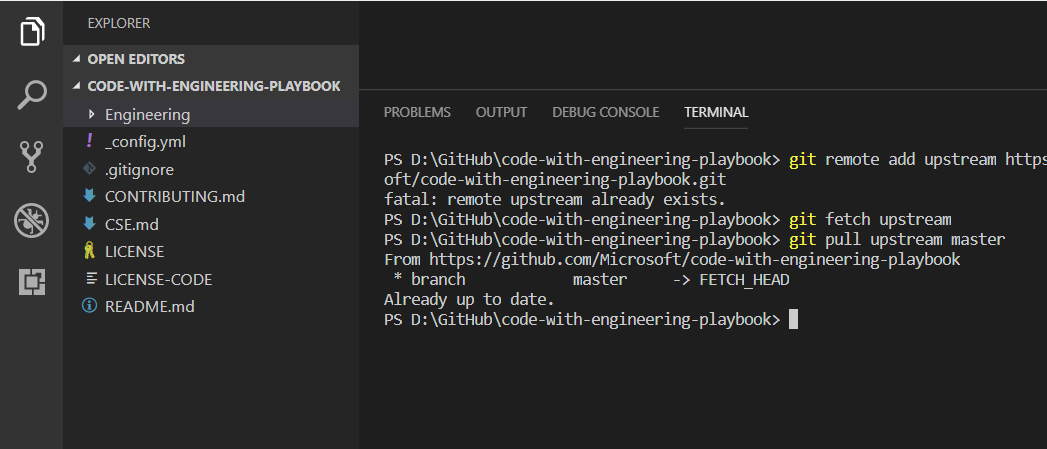Click the terminal prompt cursor
This screenshot has width=1047, height=449.
tap(793, 320)
